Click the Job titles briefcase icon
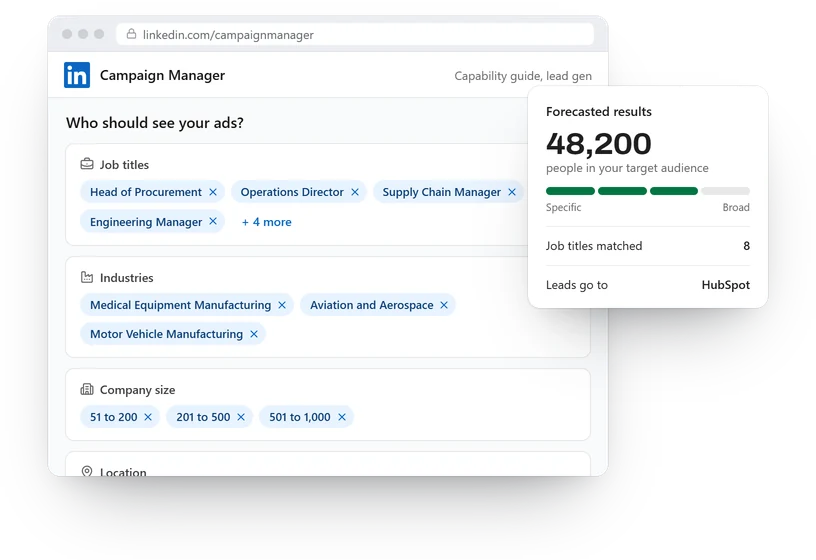Image resolution: width=816 pixels, height=560 pixels. click(x=87, y=164)
